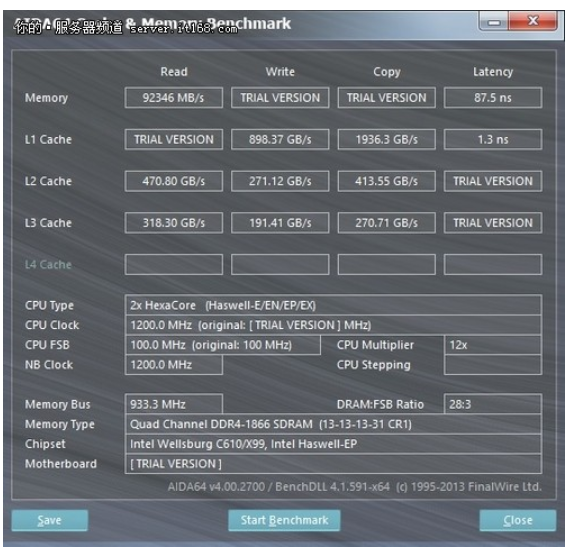Click CPU Multiplier value 12x
Viewport: 572px width, 556px height.
pyautogui.click(x=493, y=345)
